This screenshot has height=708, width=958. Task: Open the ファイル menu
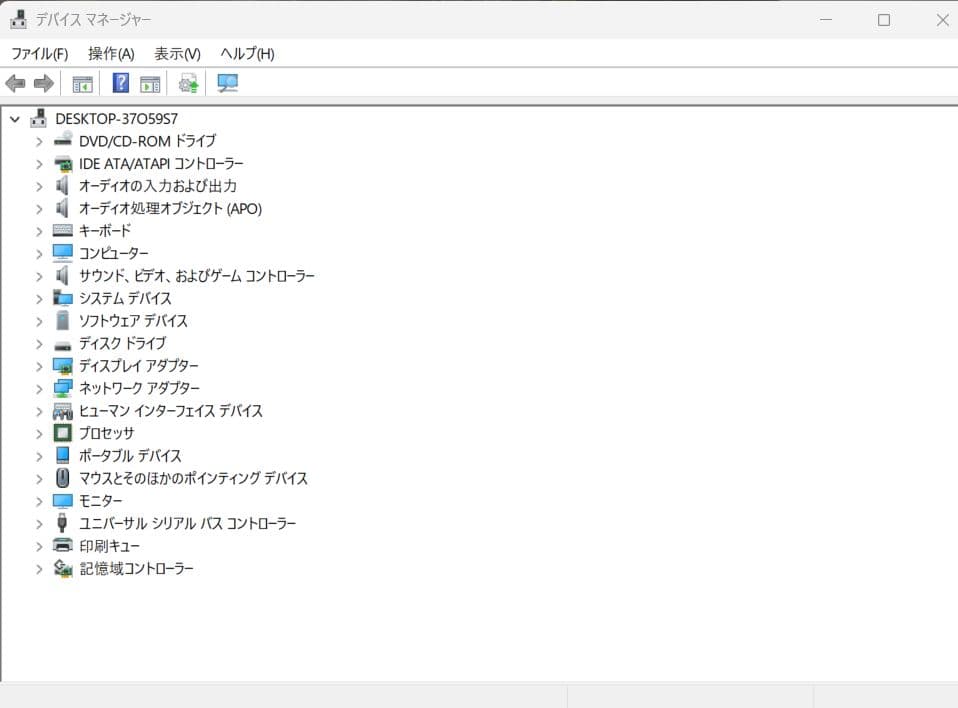pos(39,53)
